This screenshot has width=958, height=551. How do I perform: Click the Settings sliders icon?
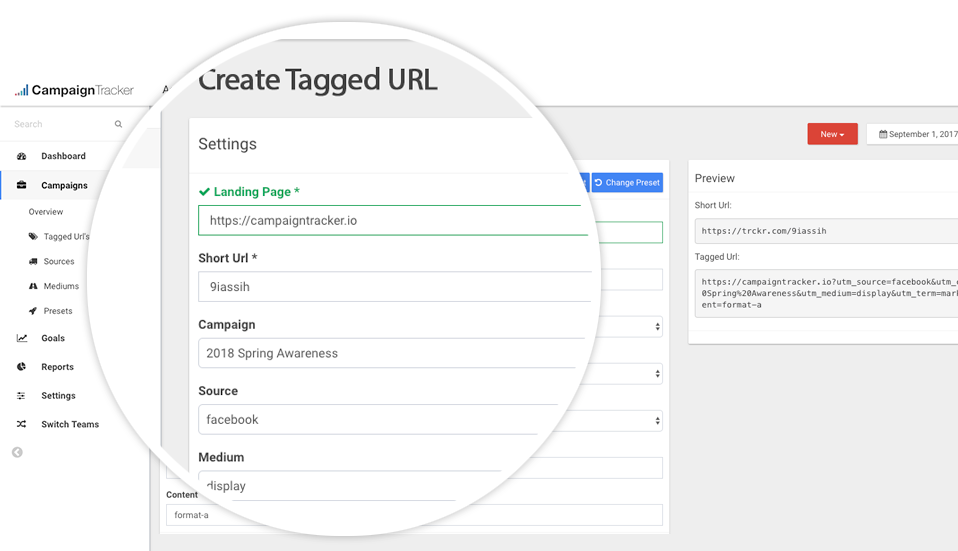tap(21, 396)
